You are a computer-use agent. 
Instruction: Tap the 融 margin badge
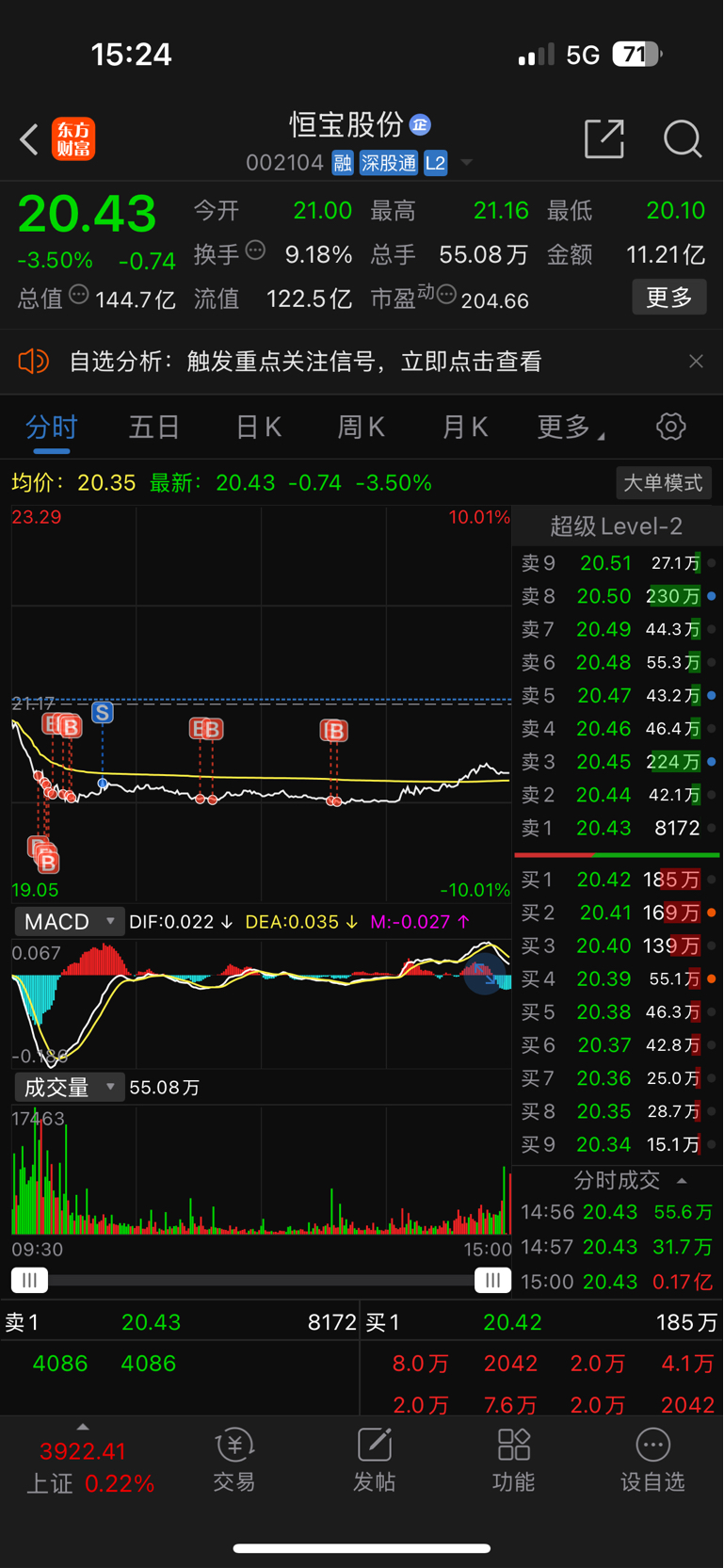(343, 163)
